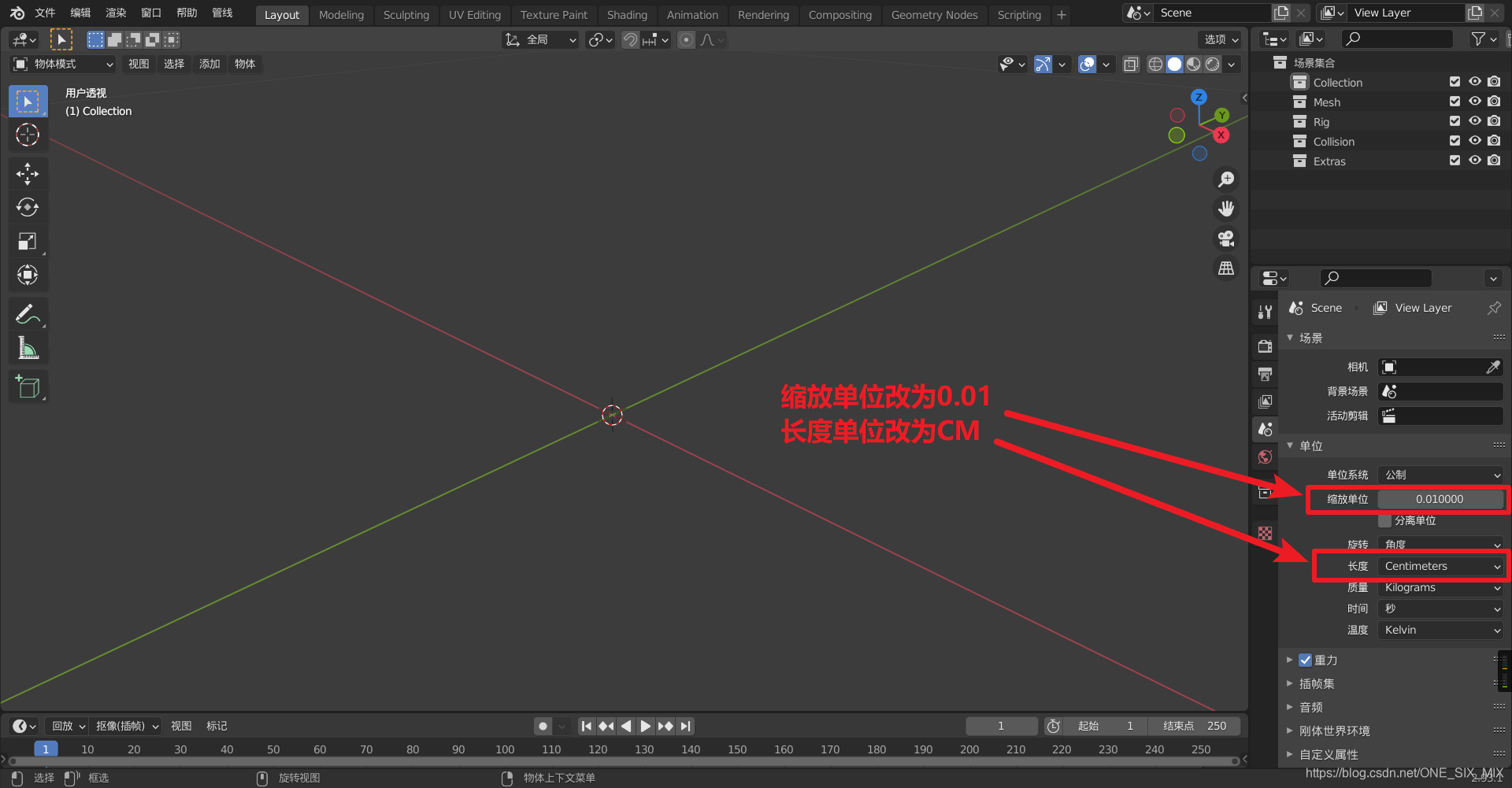Viewport: 1512px width, 788px height.
Task: Click the 添加 button in viewport header
Action: [209, 64]
